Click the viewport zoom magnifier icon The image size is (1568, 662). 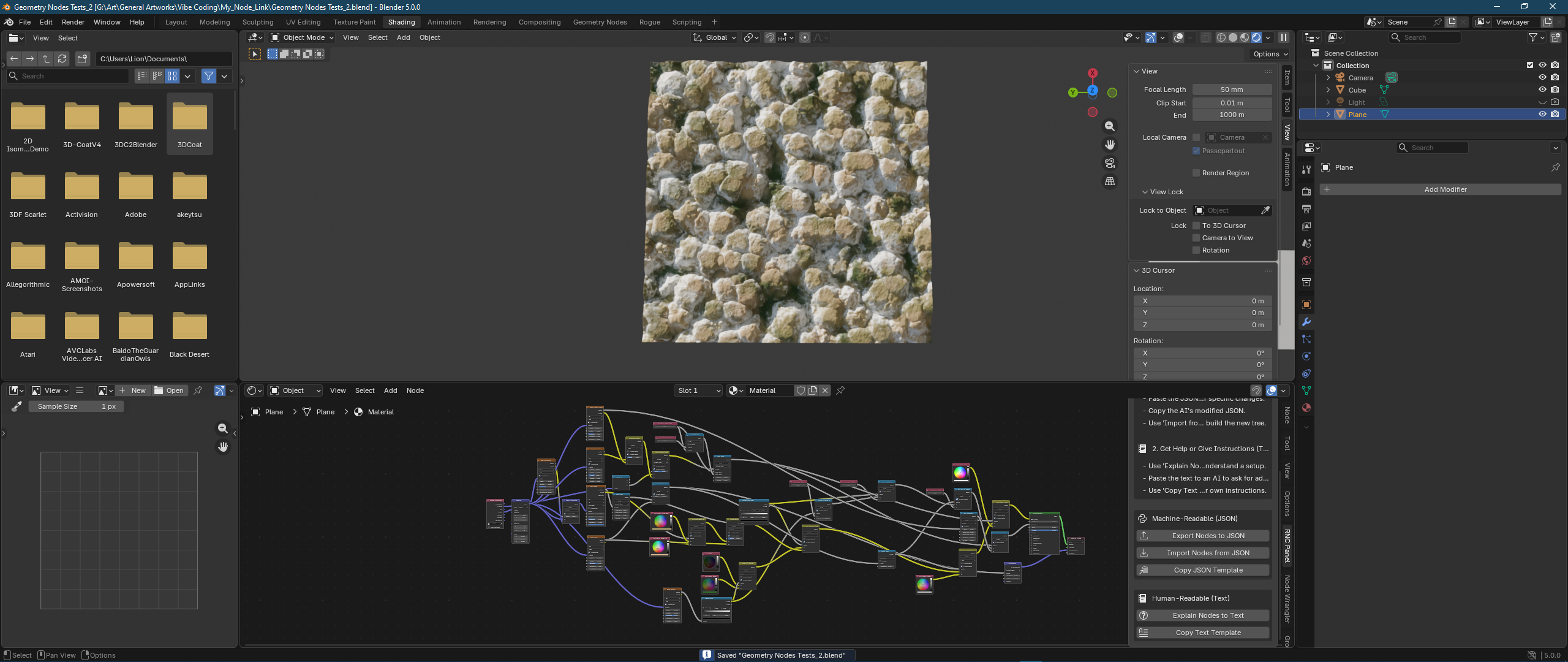[x=1109, y=126]
